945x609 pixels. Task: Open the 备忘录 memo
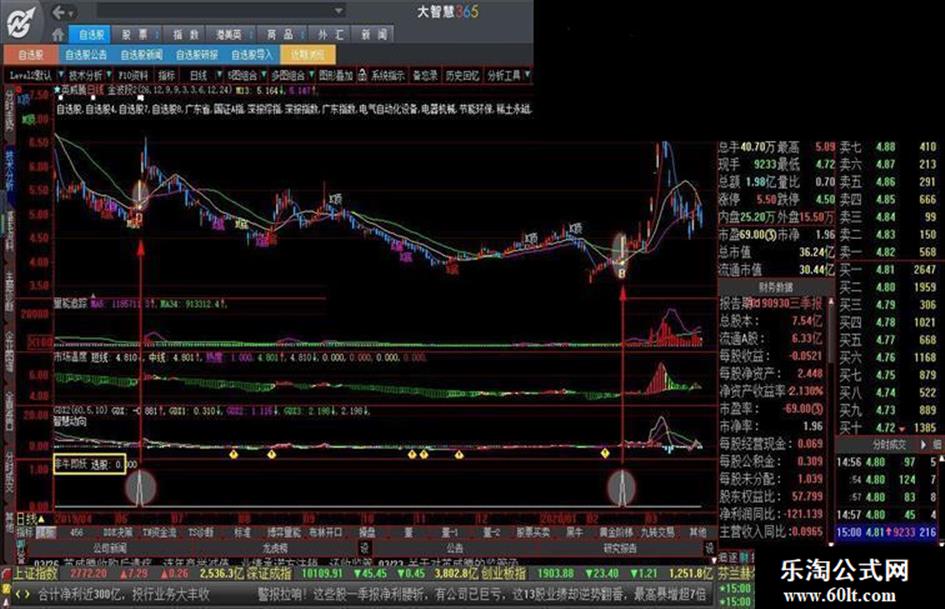[425, 75]
